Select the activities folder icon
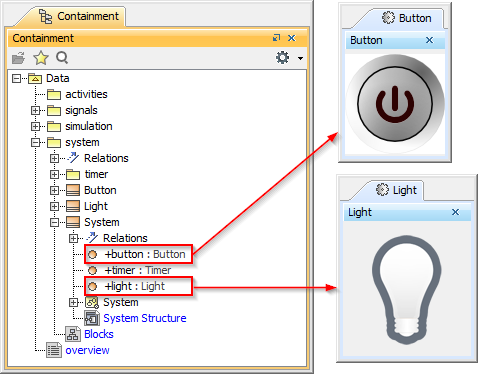482x377 pixels. tap(54, 95)
